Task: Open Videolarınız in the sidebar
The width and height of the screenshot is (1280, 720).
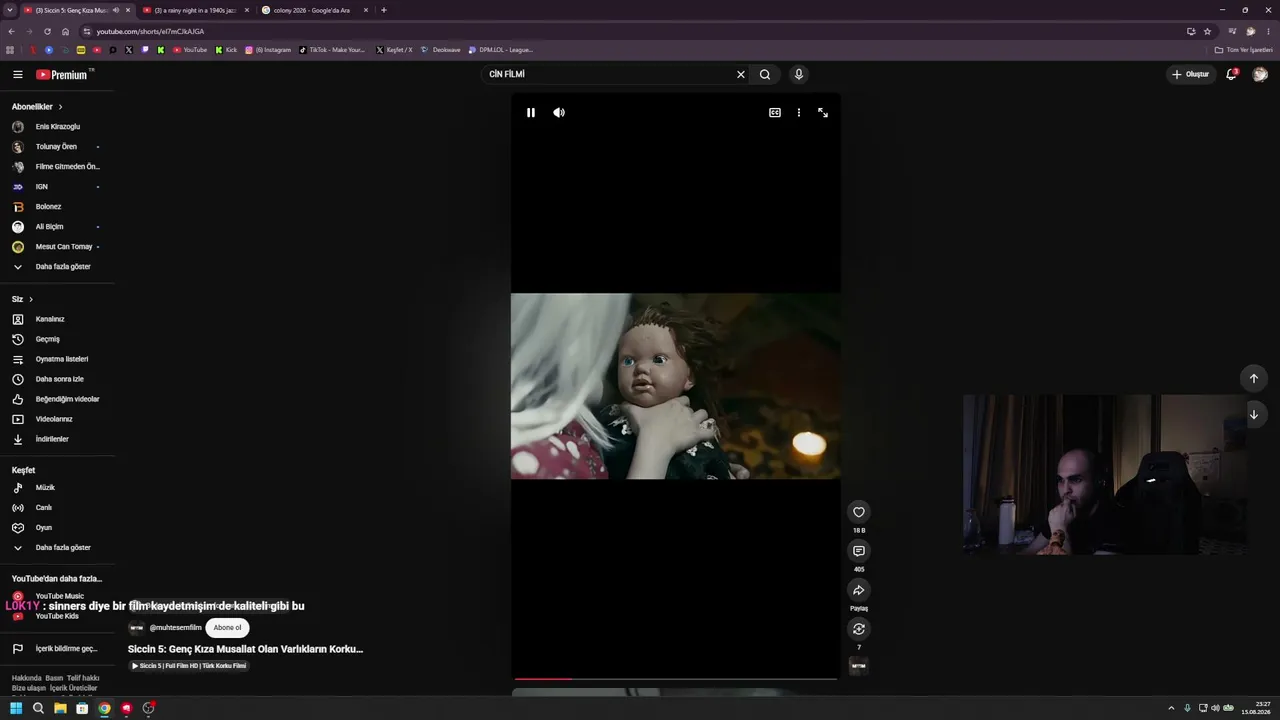Action: (57, 419)
